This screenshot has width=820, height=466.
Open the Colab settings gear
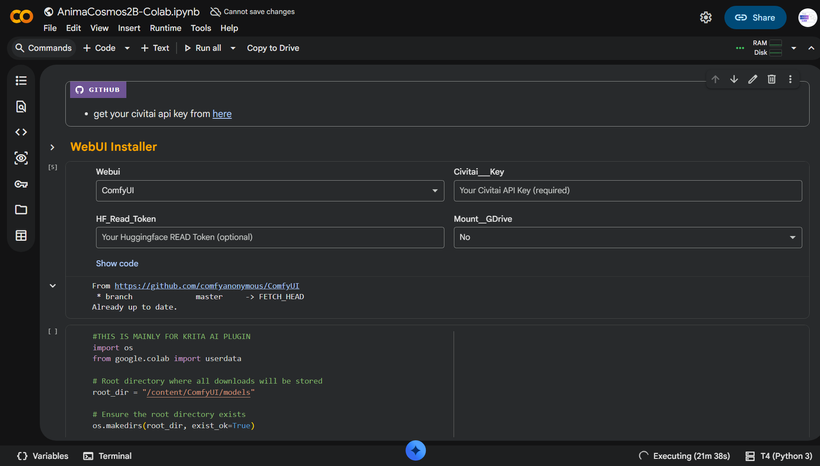[x=705, y=18]
